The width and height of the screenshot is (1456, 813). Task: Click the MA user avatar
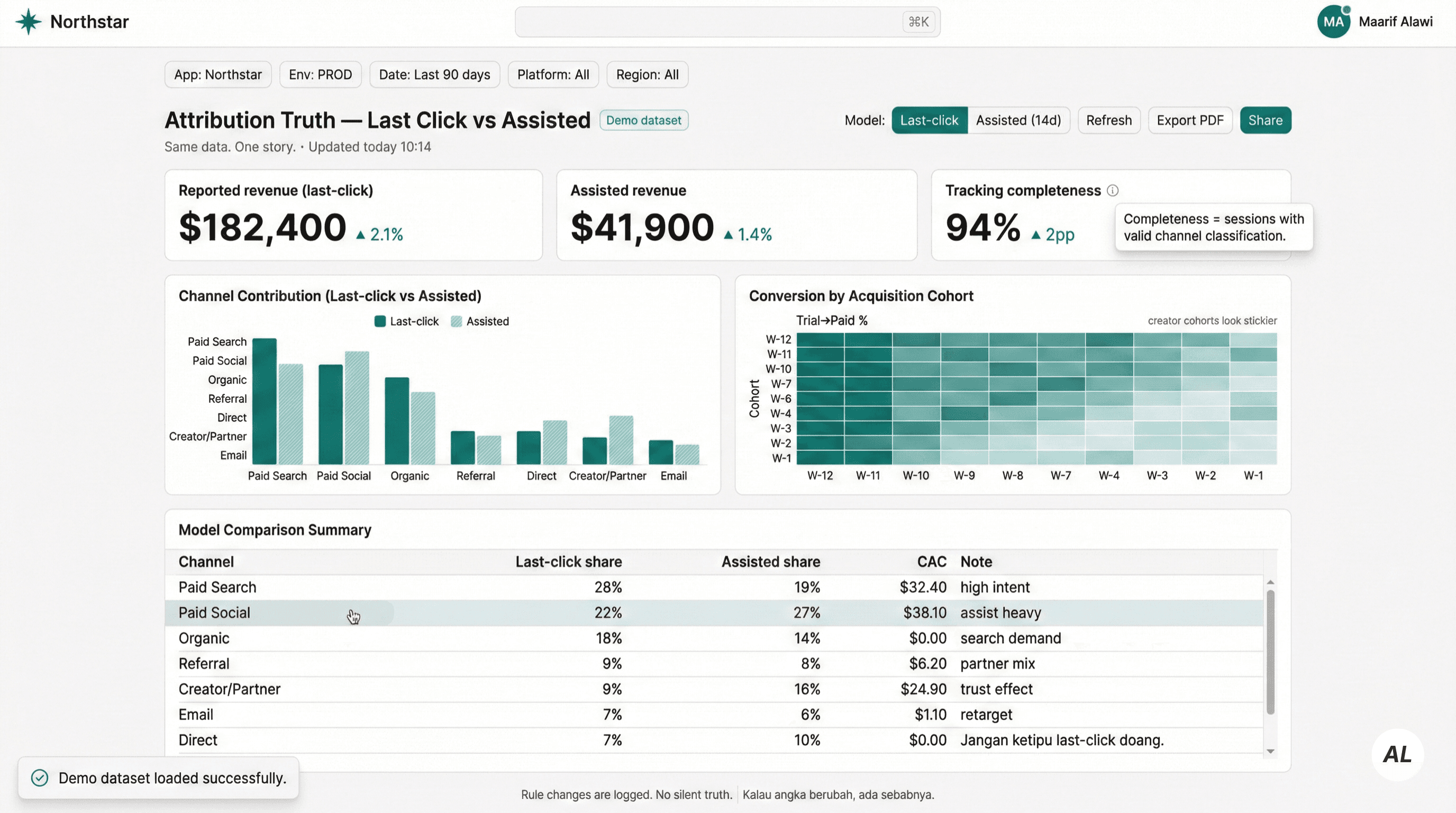pos(1333,22)
